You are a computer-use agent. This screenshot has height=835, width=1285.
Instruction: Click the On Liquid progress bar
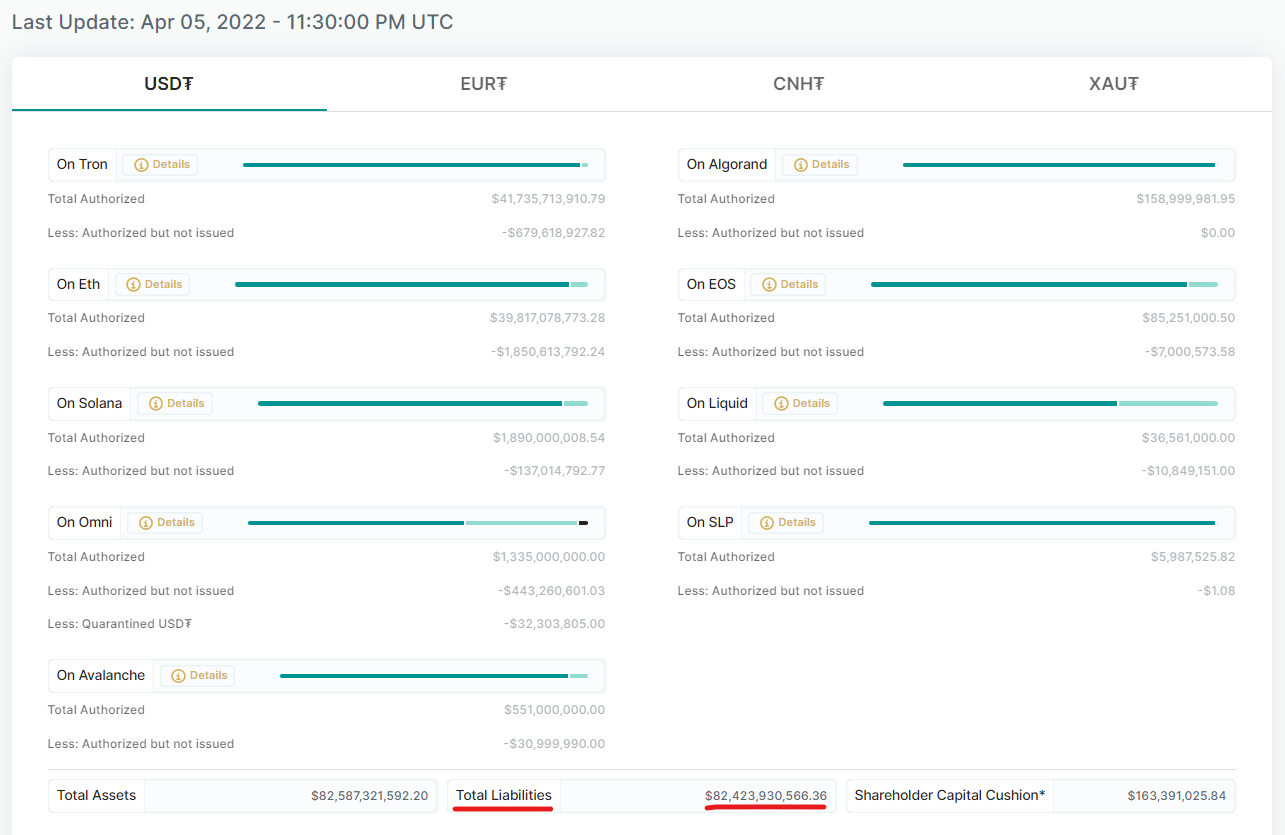[1050, 404]
